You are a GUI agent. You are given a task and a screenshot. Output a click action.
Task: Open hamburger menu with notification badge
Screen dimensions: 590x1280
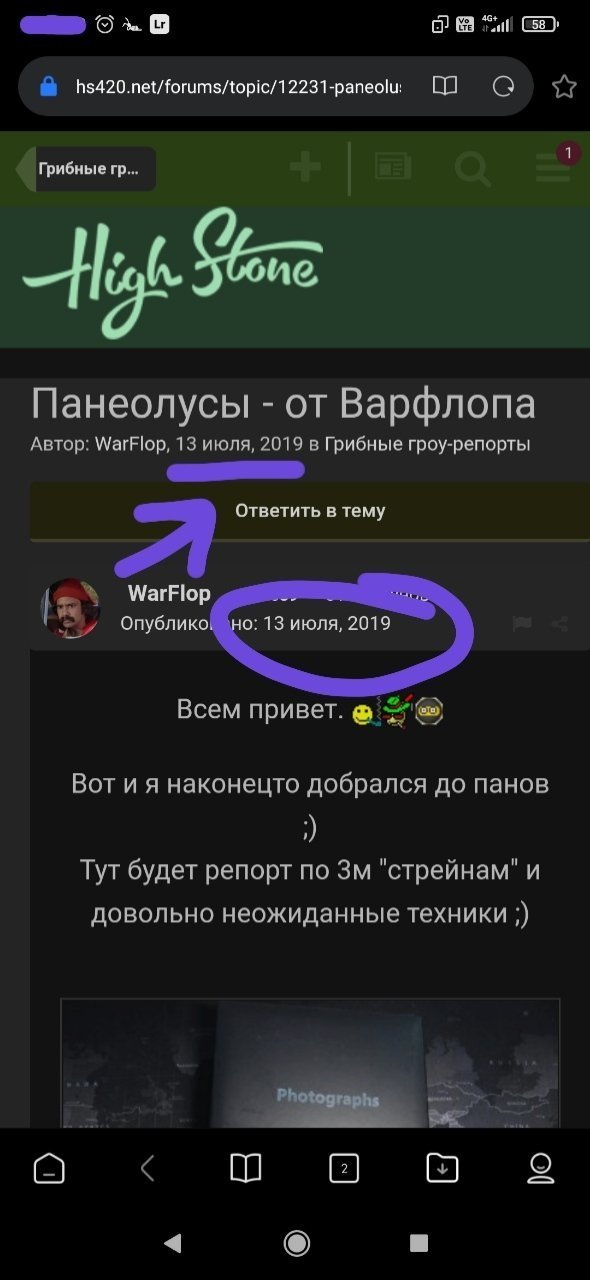(x=553, y=167)
